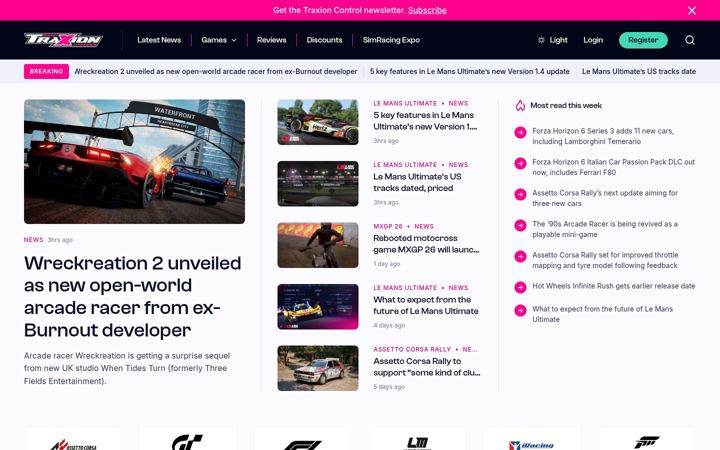This screenshot has height=450, width=720.
Task: Open thumbnail for future of Le Mans Ultimate article
Action: 318,307
